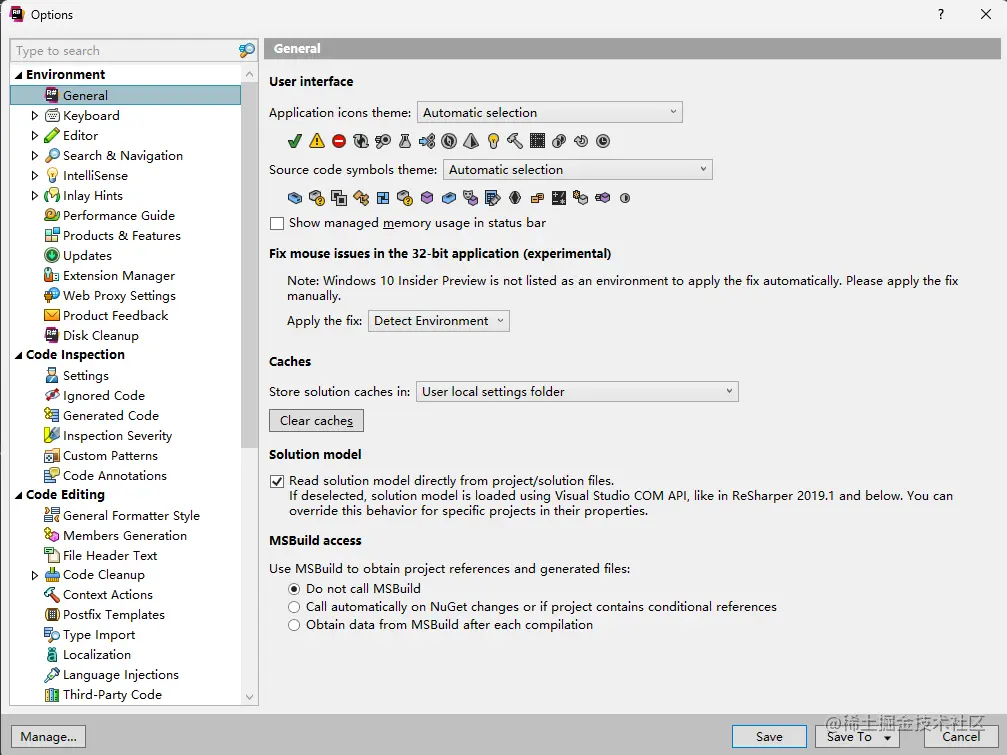1007x755 pixels.
Task: Click the Language Injections syringe icon
Action: [x=52, y=675]
